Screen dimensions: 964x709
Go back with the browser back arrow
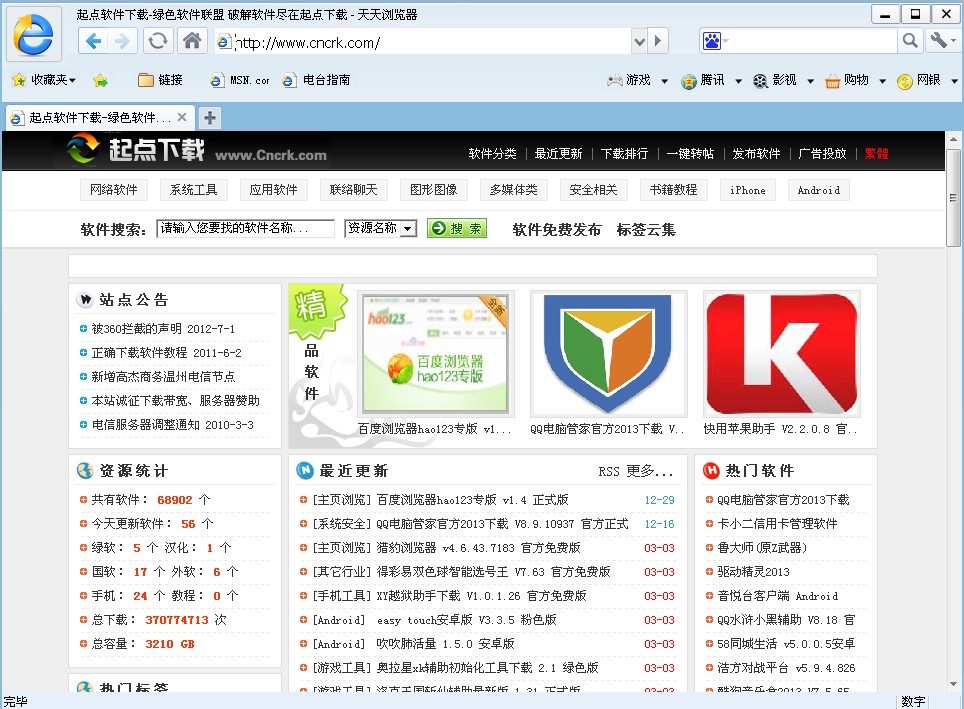coord(93,41)
